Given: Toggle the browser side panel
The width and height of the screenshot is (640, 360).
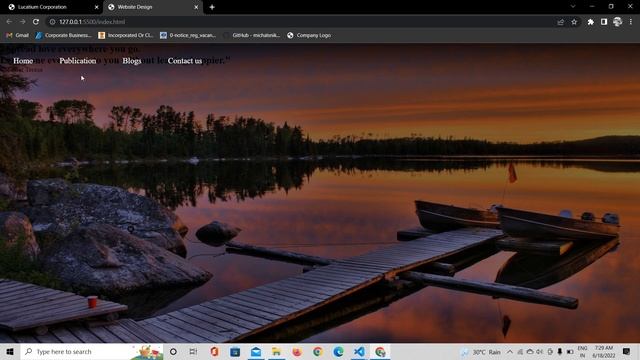Looking at the screenshot, I should [604, 22].
